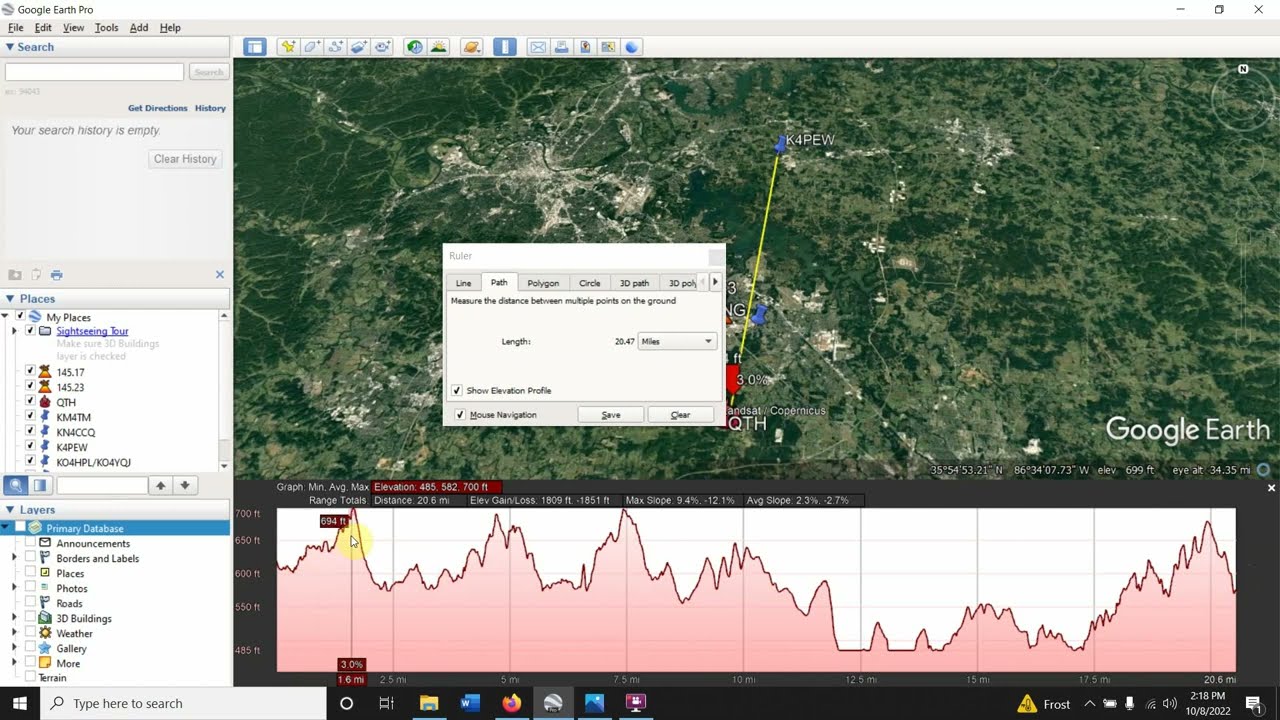Open the Tools menu
Viewport: 1280px width, 720px height.
point(106,27)
